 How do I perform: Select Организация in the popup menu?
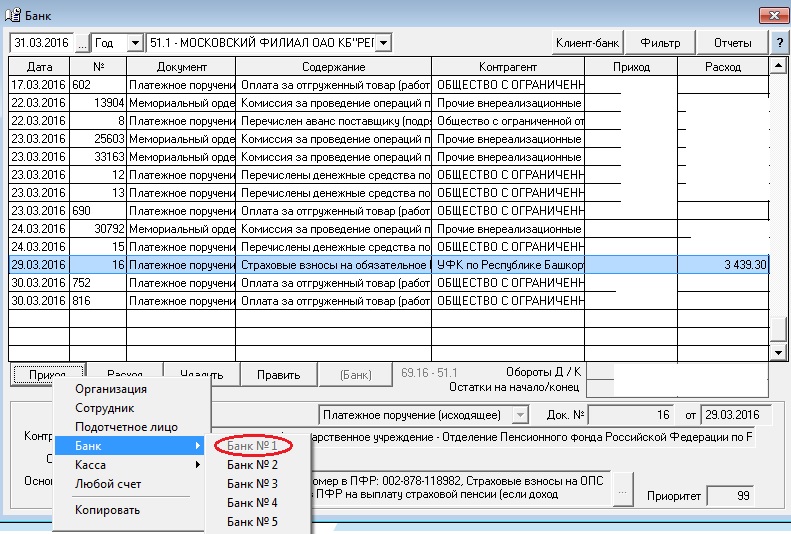[x=111, y=389]
